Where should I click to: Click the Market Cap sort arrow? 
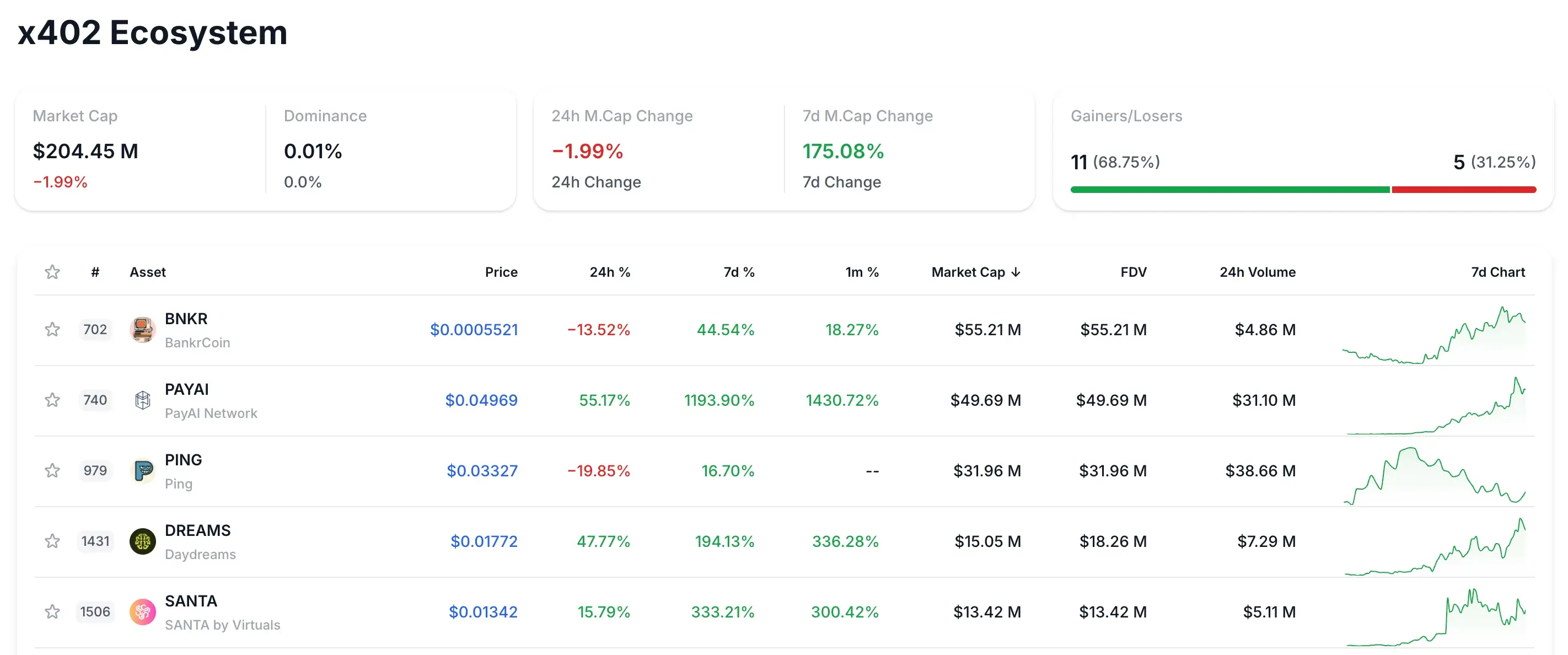click(x=1017, y=272)
